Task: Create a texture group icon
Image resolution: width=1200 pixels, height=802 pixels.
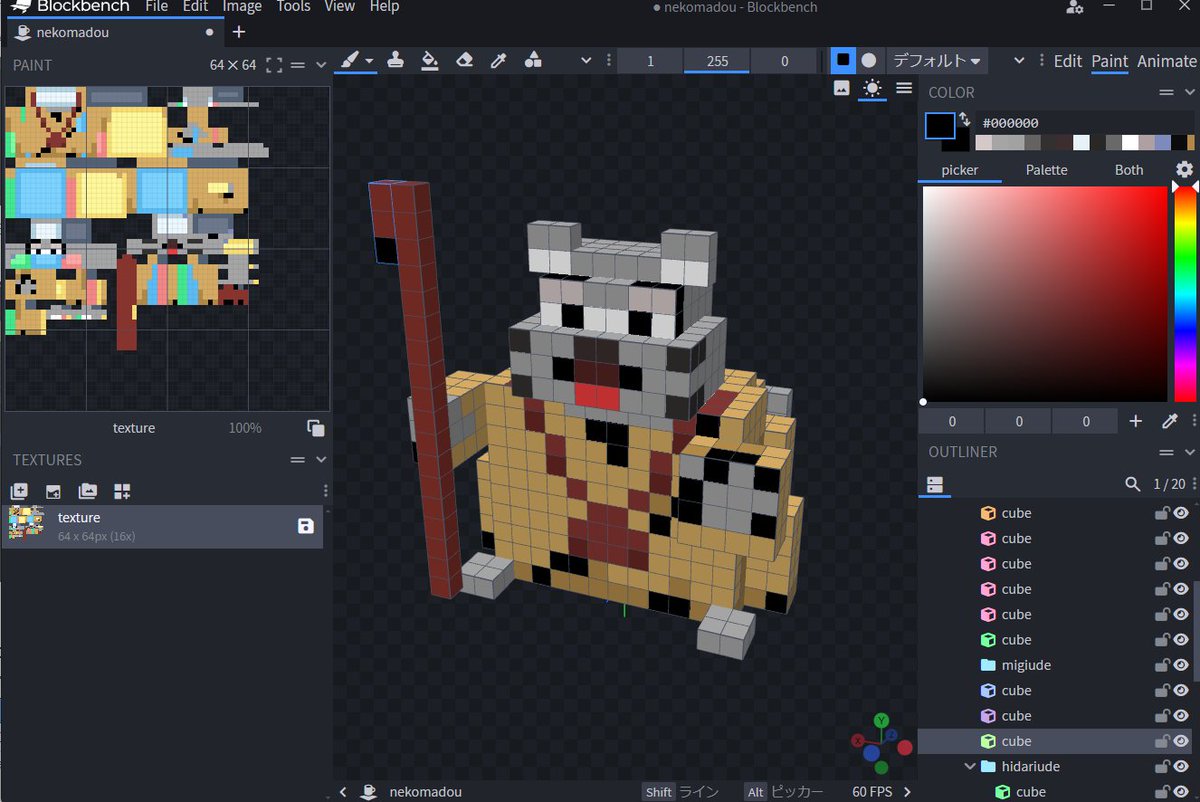Action: tap(122, 491)
